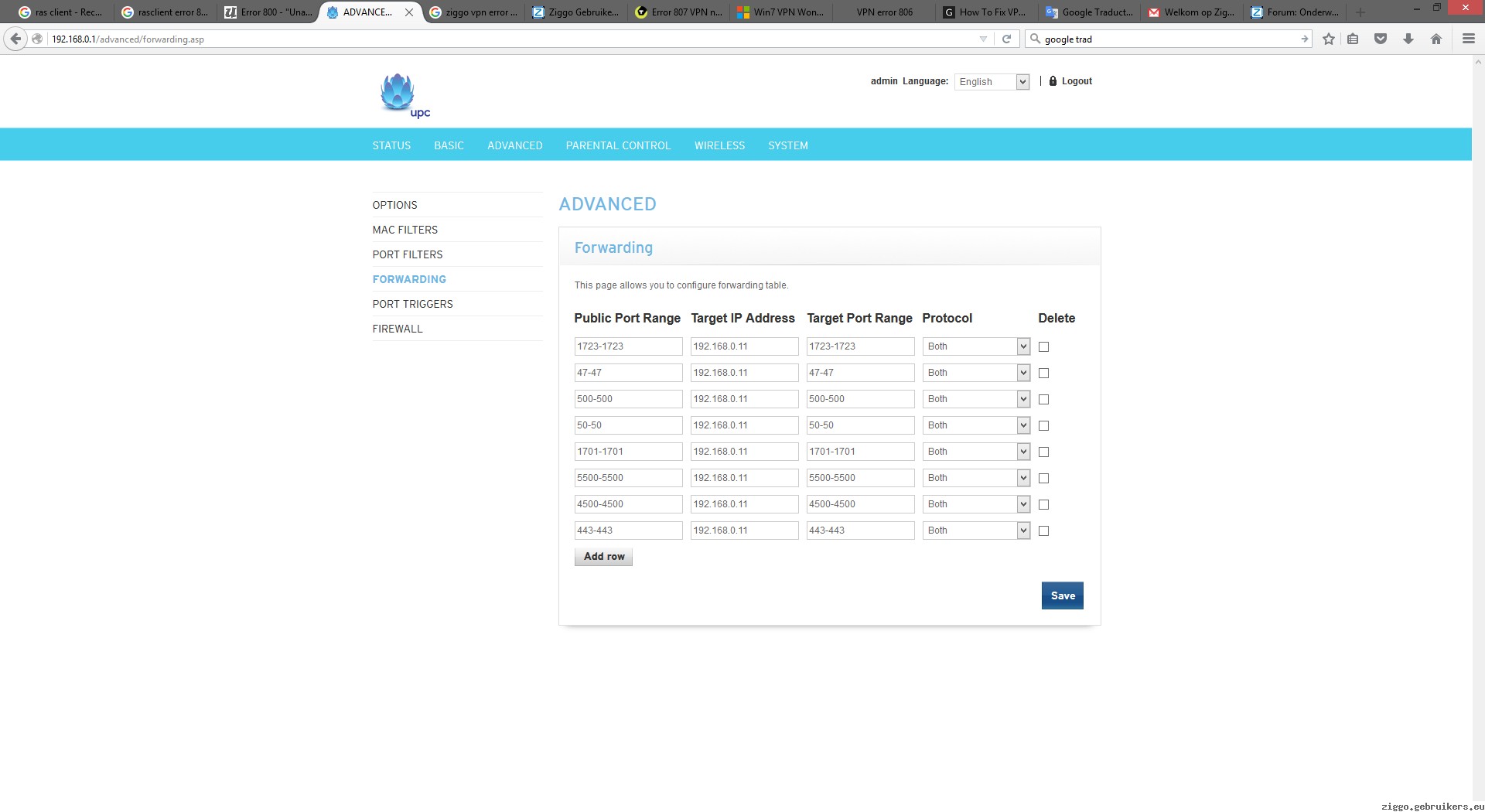The width and height of the screenshot is (1485, 812).
Task: Click the UPC logo
Action: click(x=405, y=95)
